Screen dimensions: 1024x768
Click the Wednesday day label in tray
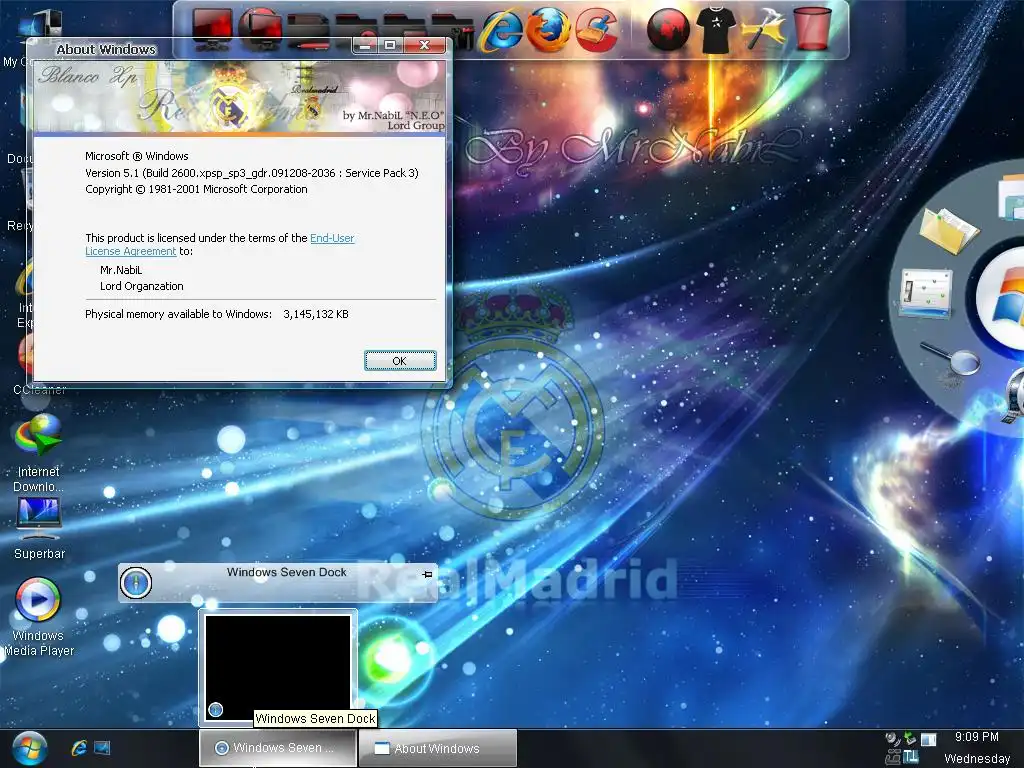point(977,758)
